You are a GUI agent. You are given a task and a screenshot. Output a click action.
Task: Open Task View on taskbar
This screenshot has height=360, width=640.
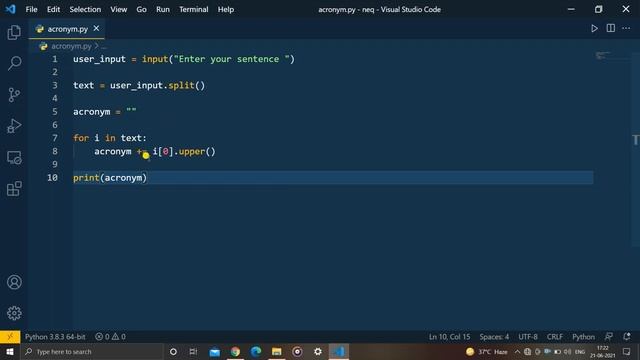click(193, 351)
